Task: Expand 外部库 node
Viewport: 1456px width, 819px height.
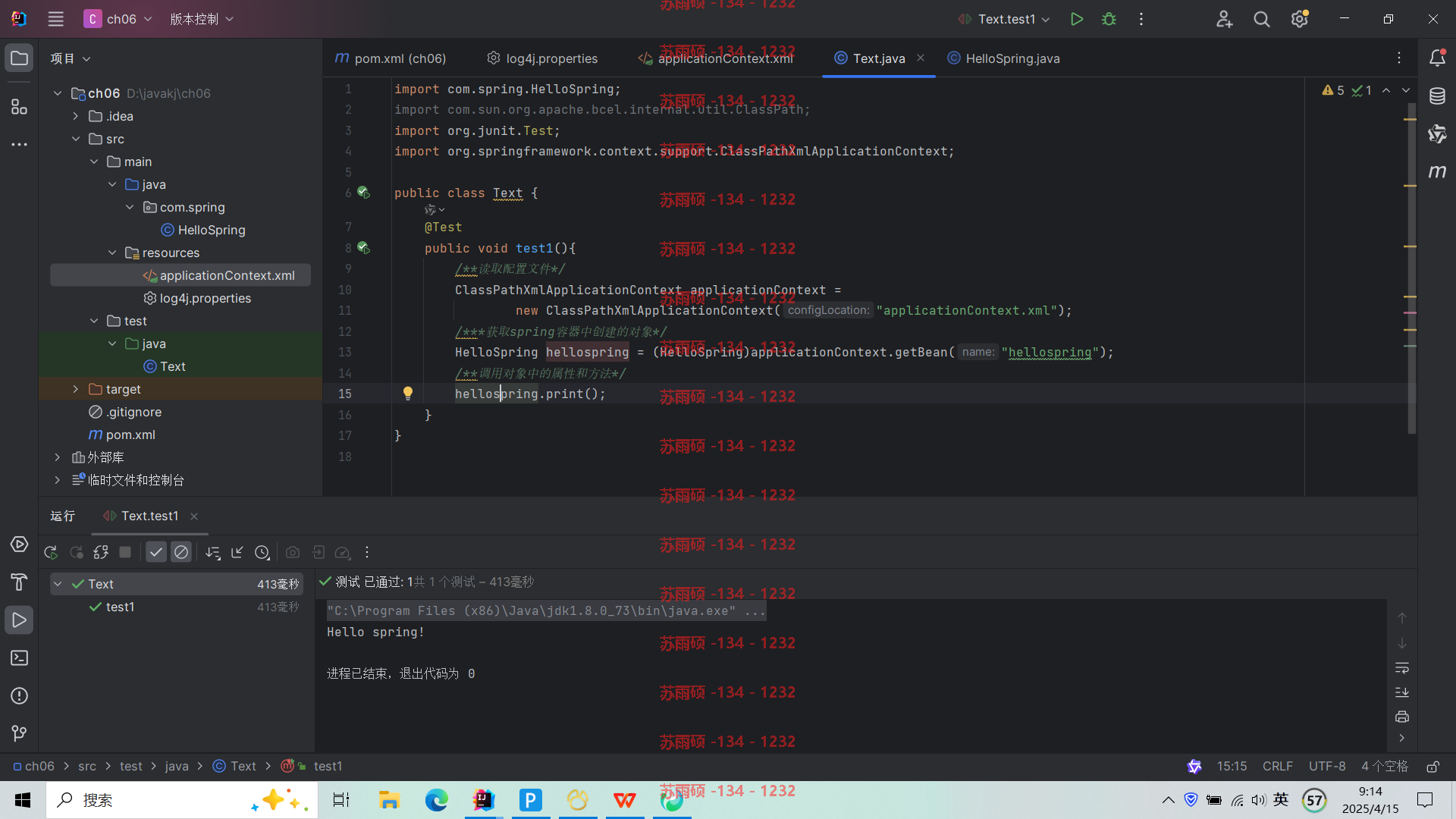Action: (58, 457)
